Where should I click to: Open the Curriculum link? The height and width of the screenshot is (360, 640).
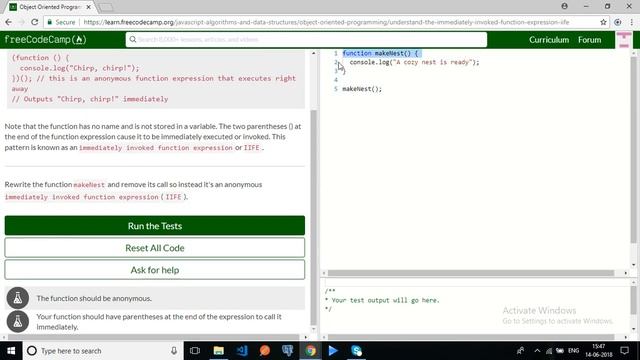point(549,40)
